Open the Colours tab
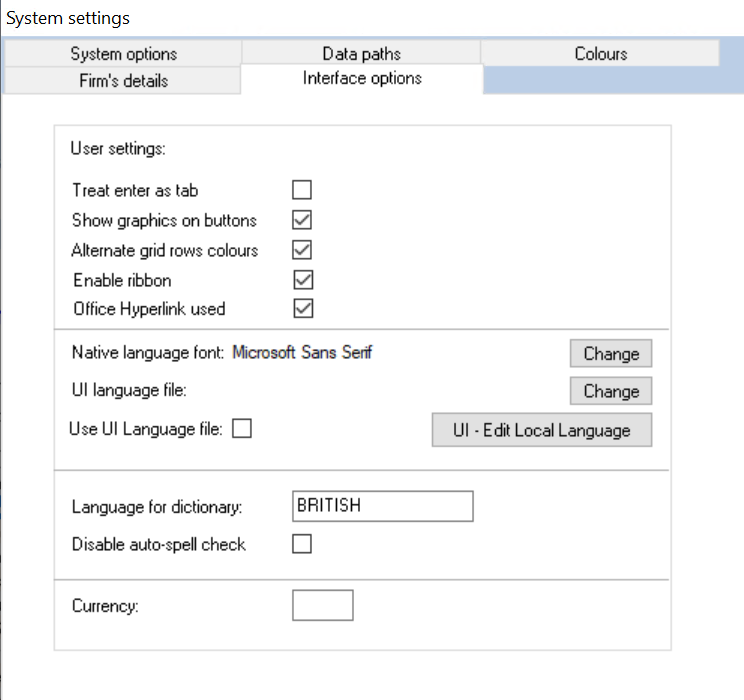 tap(600, 54)
